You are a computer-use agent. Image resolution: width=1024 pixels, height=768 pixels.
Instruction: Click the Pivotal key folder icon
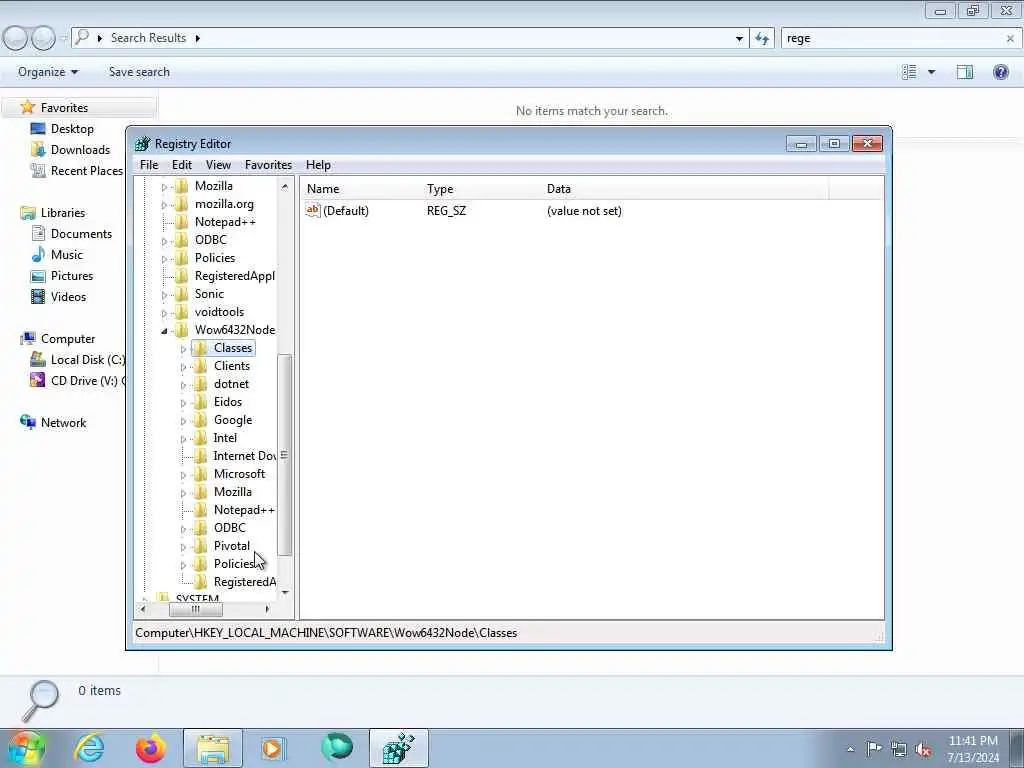tap(200, 546)
